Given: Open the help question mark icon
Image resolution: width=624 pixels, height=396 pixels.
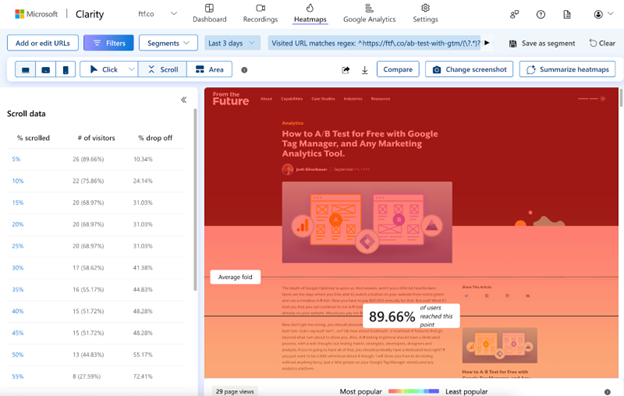Looking at the screenshot, I should [x=540, y=15].
